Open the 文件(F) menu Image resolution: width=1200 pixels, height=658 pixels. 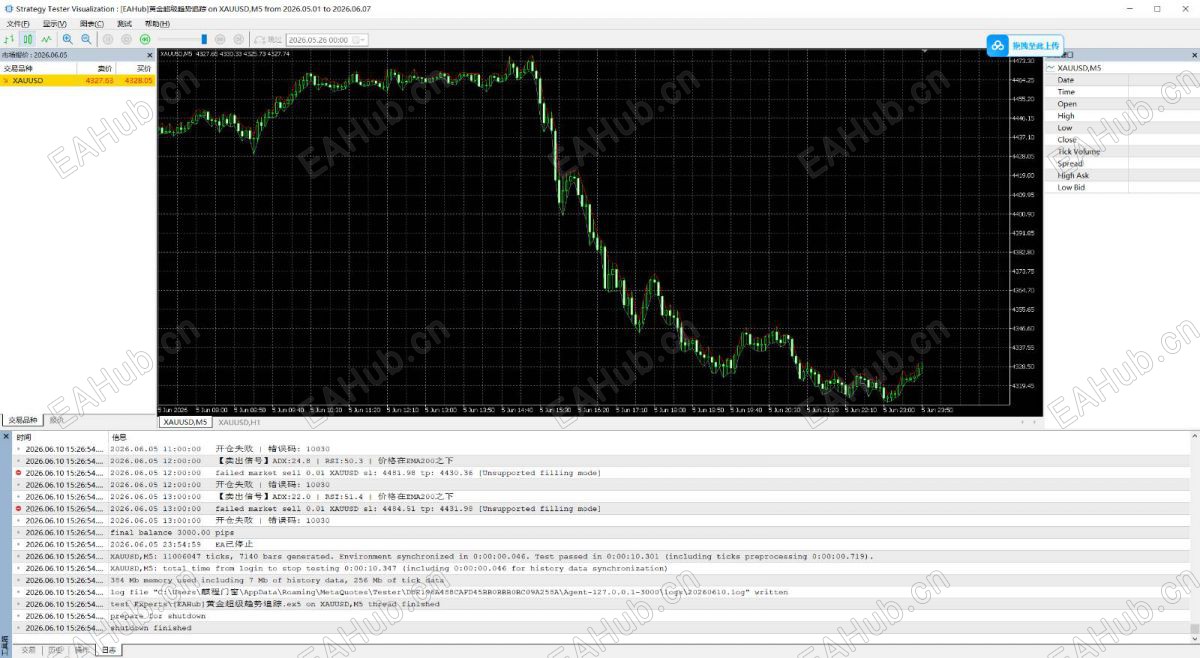[18, 23]
